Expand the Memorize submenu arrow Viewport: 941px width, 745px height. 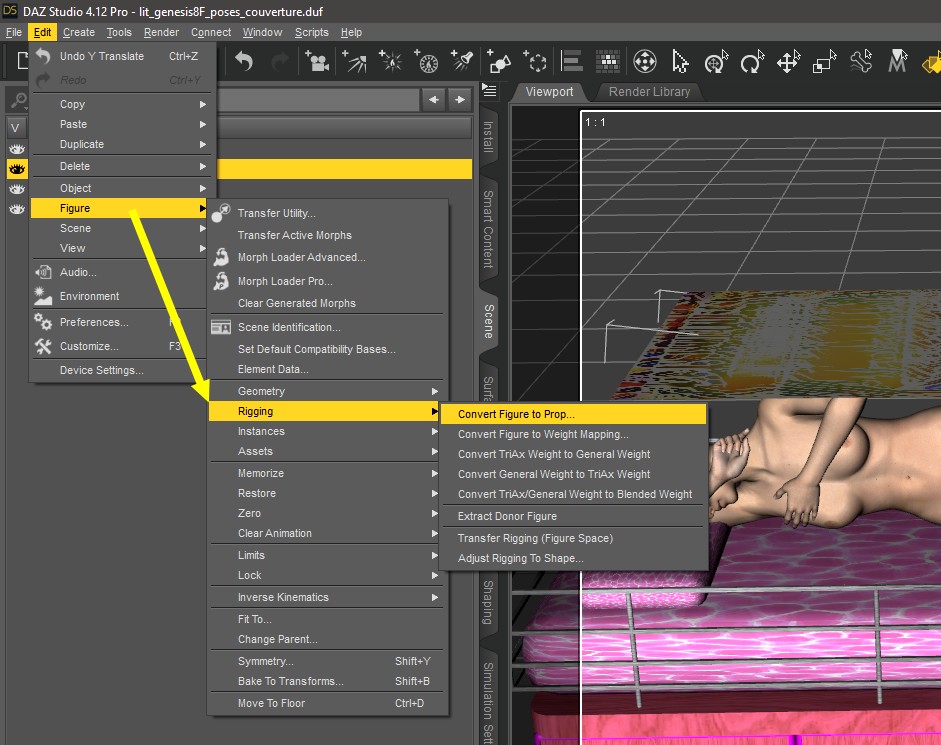point(434,474)
